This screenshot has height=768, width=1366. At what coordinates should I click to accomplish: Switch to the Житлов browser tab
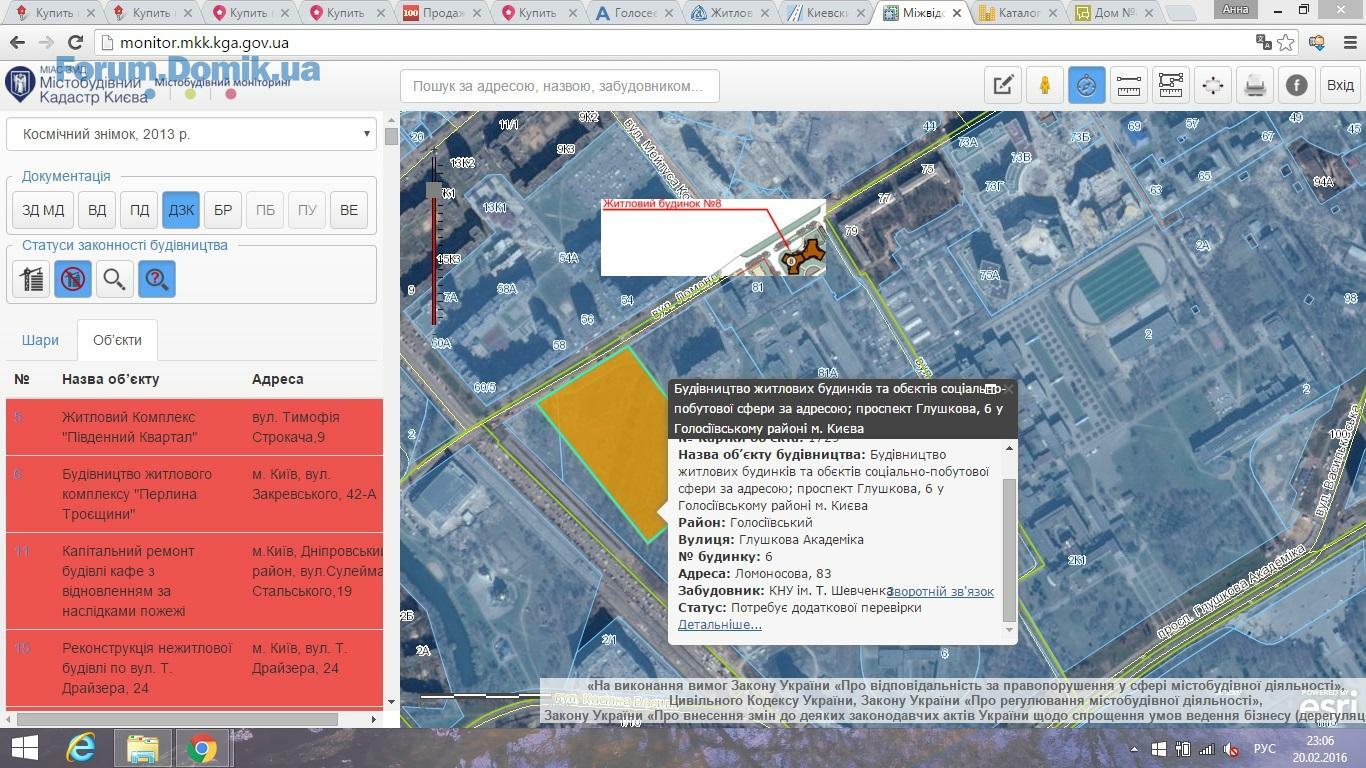pos(731,13)
